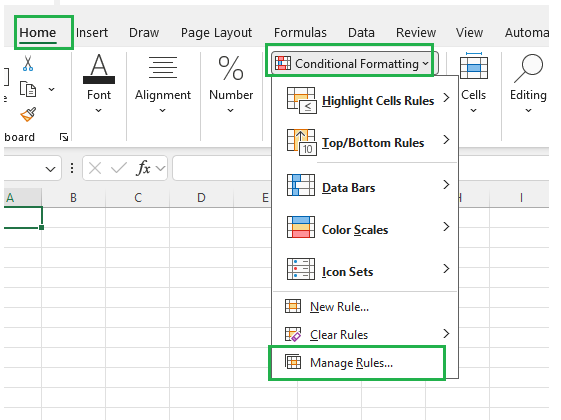
Task: Click the Icon Sets icon
Action: pos(301,269)
